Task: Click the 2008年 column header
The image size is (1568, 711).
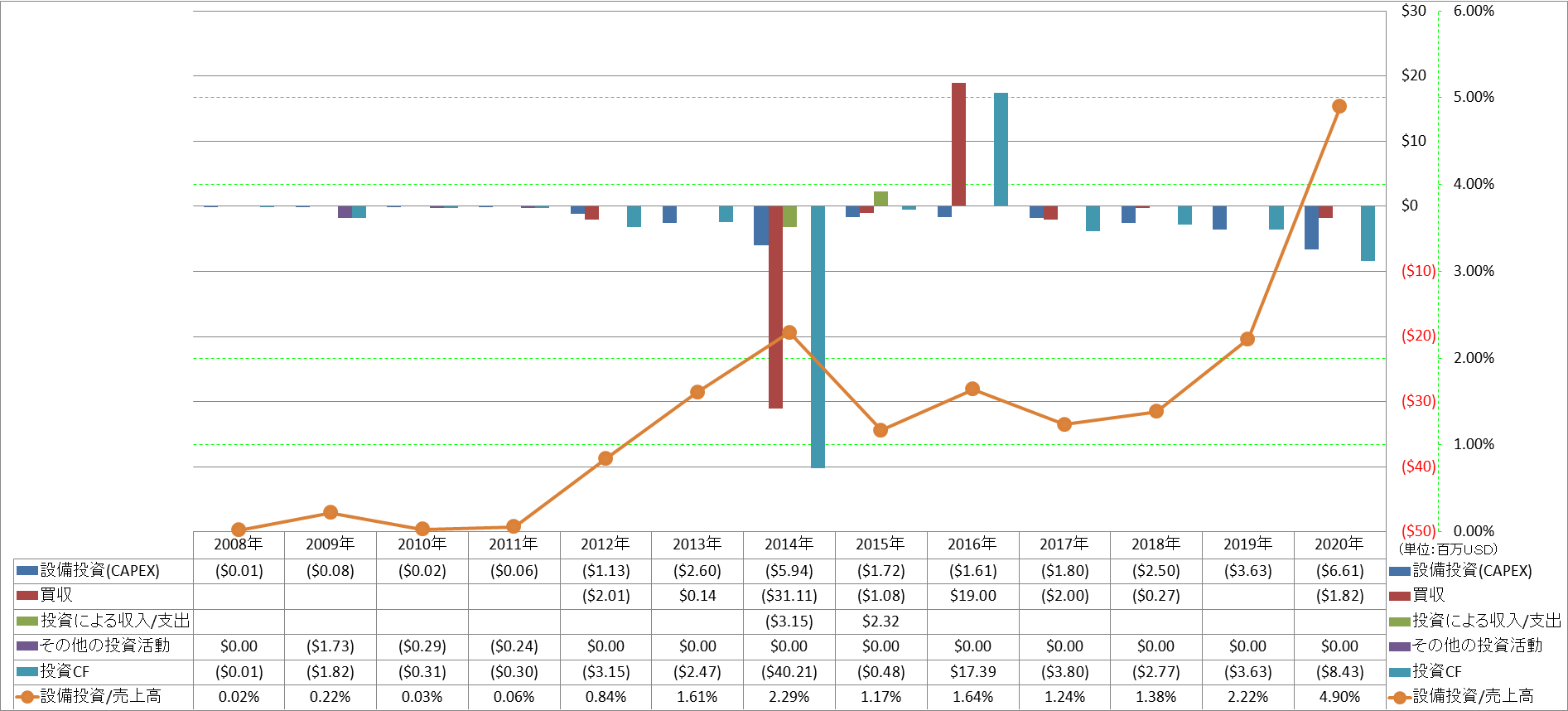Action: 239,544
